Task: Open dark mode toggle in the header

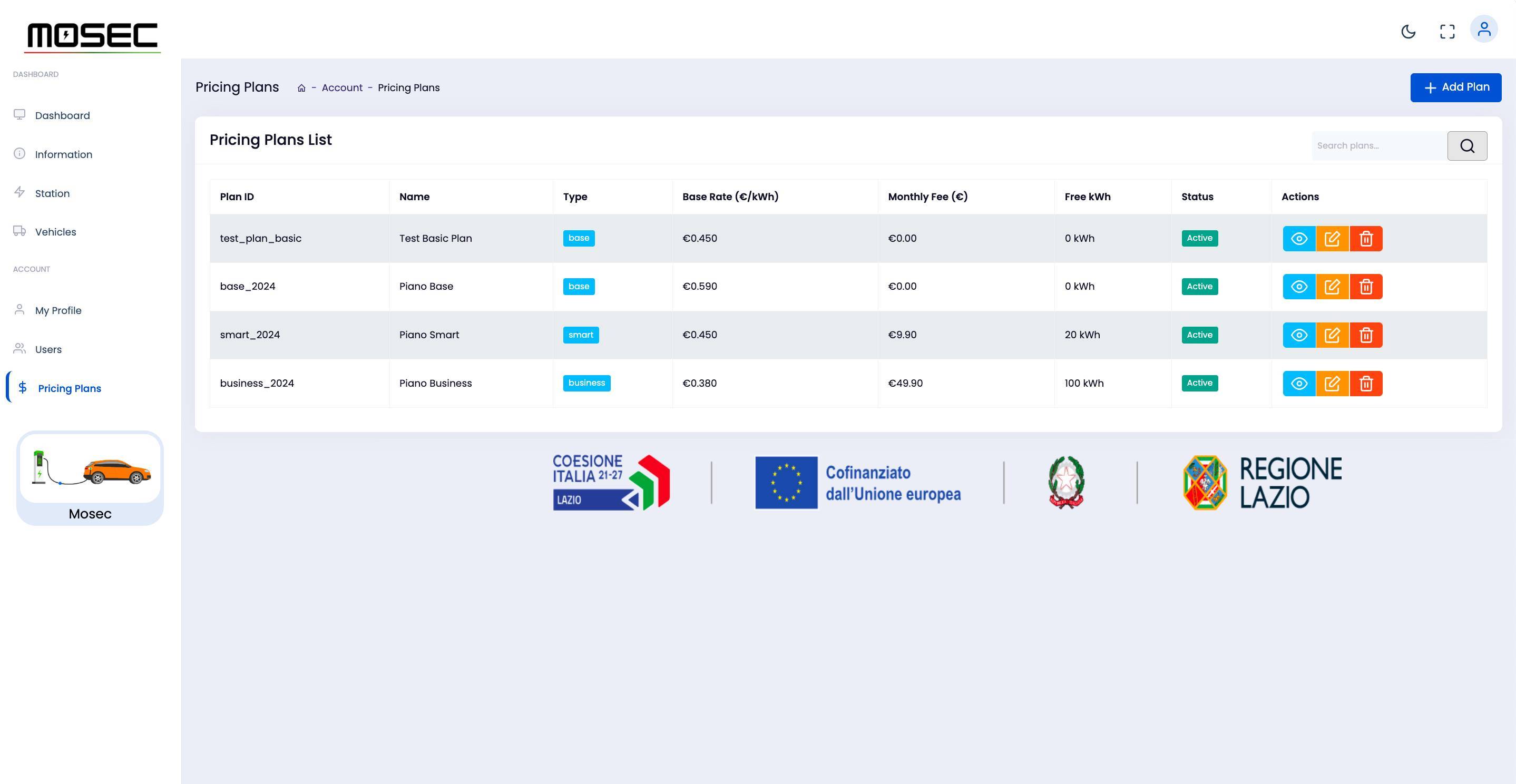Action: coord(1409,32)
